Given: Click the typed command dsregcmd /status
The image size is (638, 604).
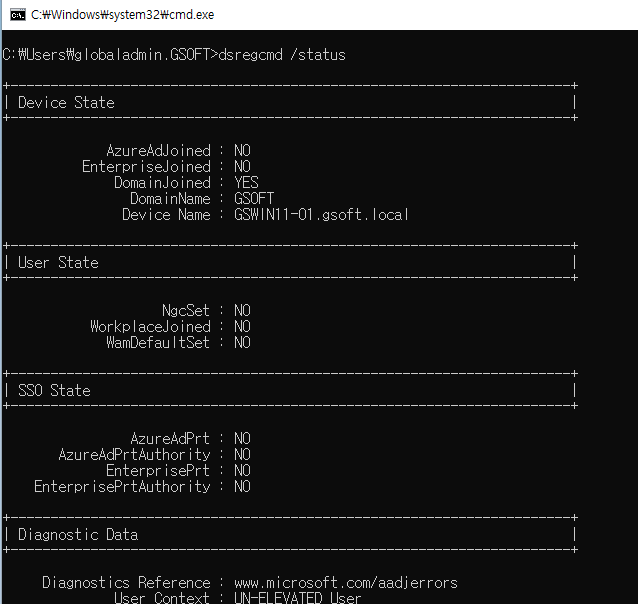Looking at the screenshot, I should (282, 55).
